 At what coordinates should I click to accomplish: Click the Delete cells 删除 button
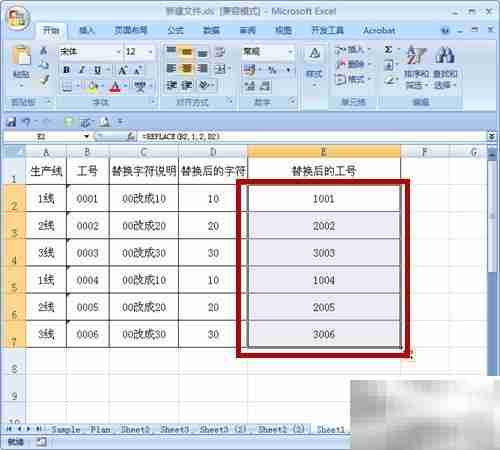point(353,64)
